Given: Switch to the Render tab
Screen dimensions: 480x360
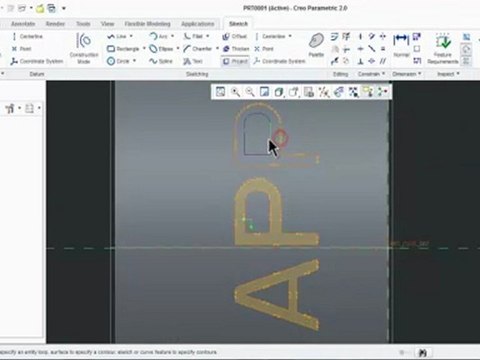Looking at the screenshot, I should point(55,24).
